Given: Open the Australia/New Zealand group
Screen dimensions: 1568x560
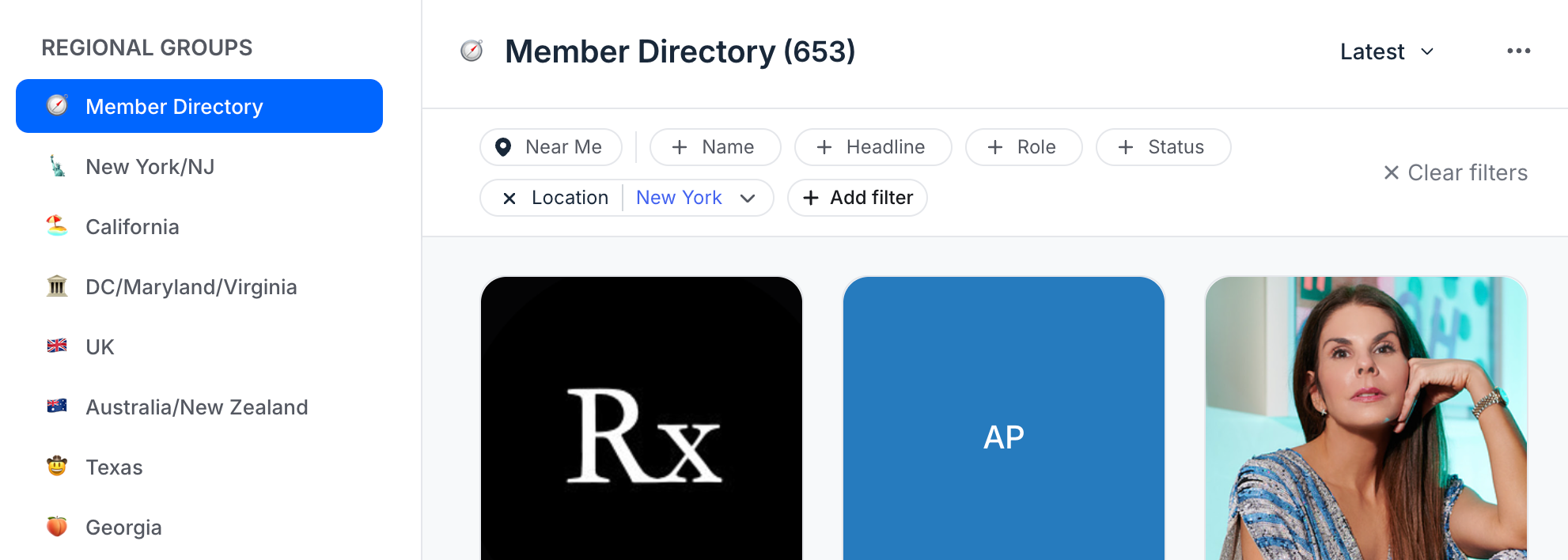Looking at the screenshot, I should [199, 407].
